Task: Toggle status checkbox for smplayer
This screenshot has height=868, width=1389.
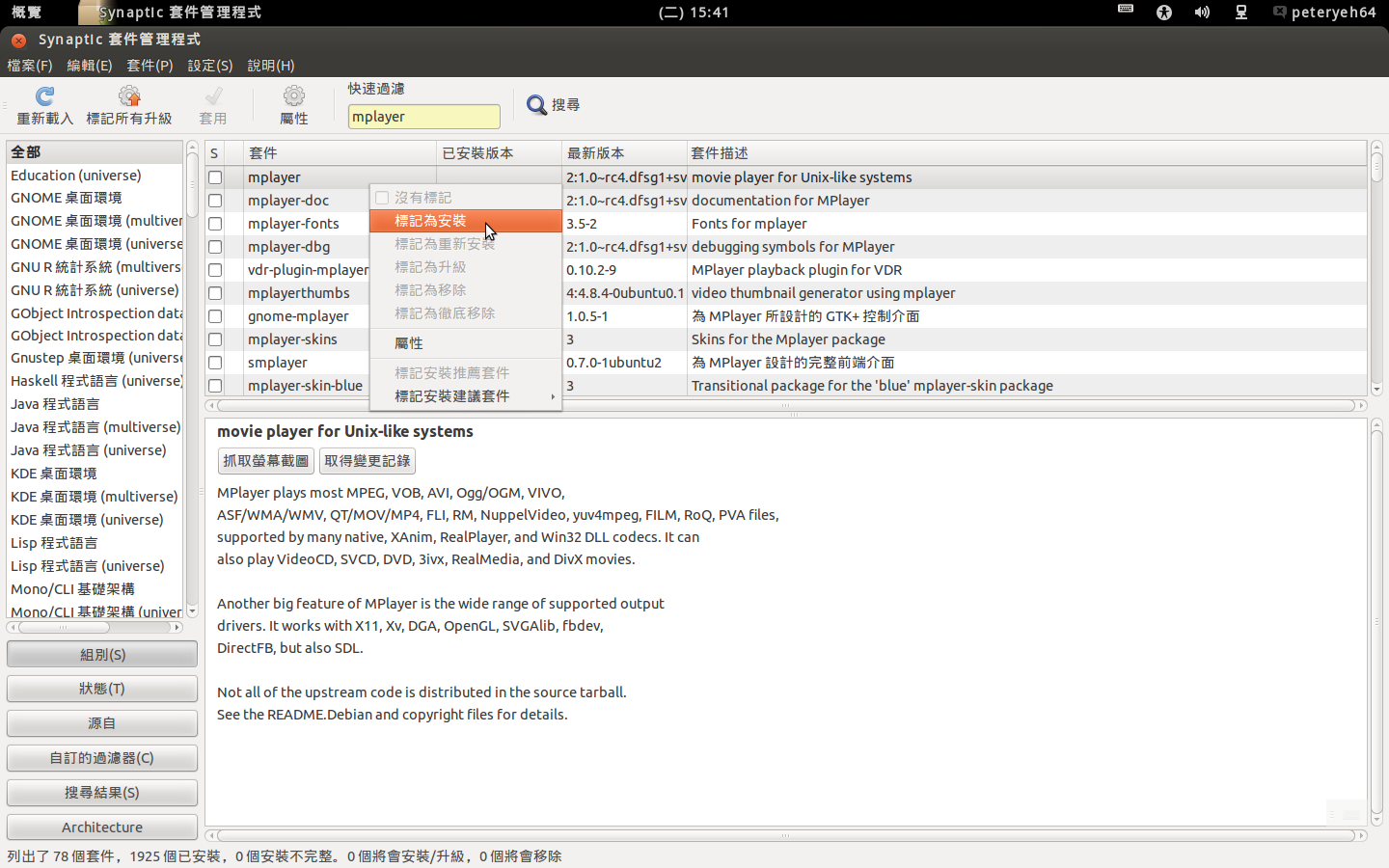Action: pos(215,363)
